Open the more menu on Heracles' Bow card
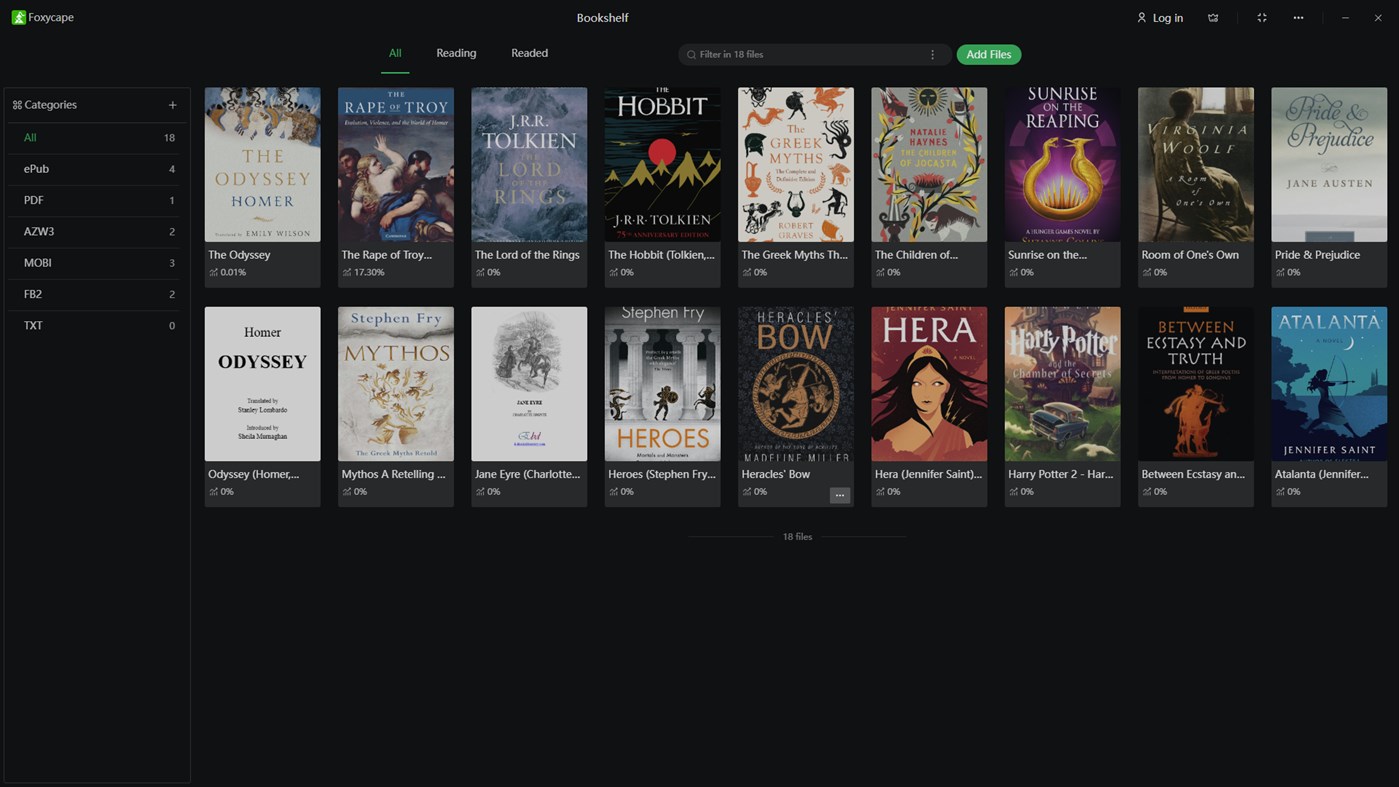This screenshot has width=1399, height=787. tap(840, 495)
